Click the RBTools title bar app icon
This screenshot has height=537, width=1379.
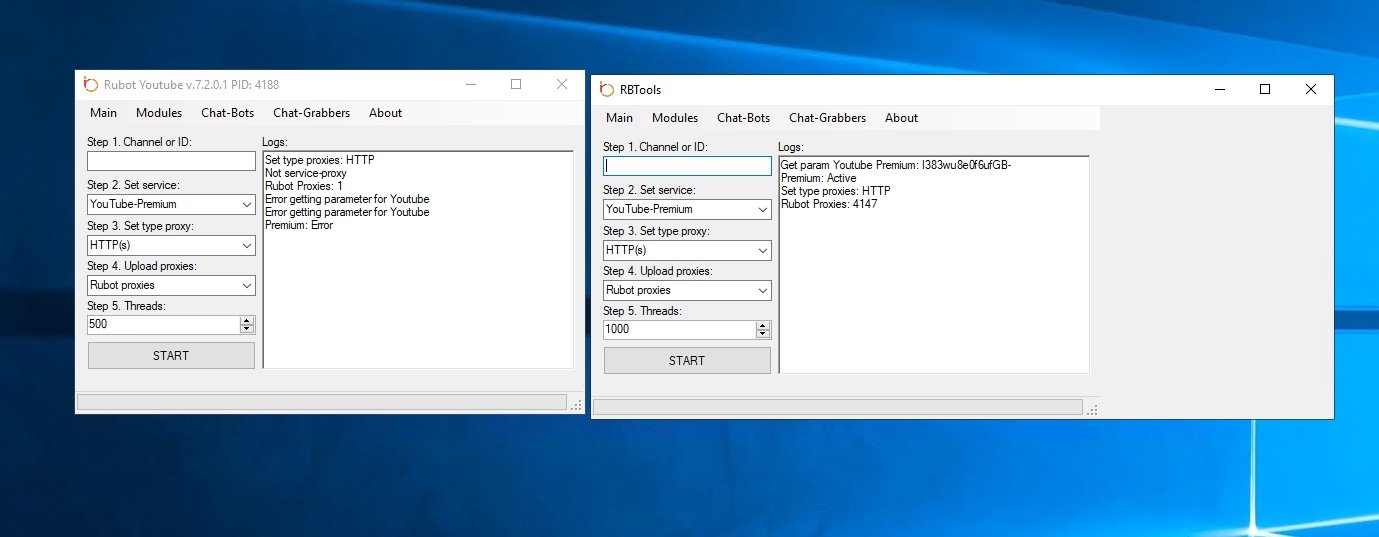pyautogui.click(x=606, y=90)
